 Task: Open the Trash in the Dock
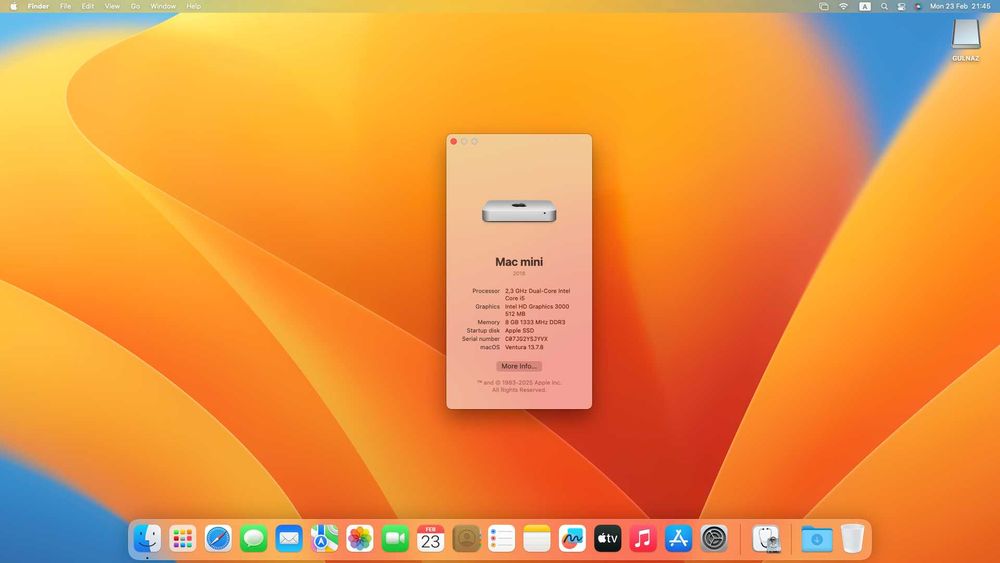(x=852, y=539)
